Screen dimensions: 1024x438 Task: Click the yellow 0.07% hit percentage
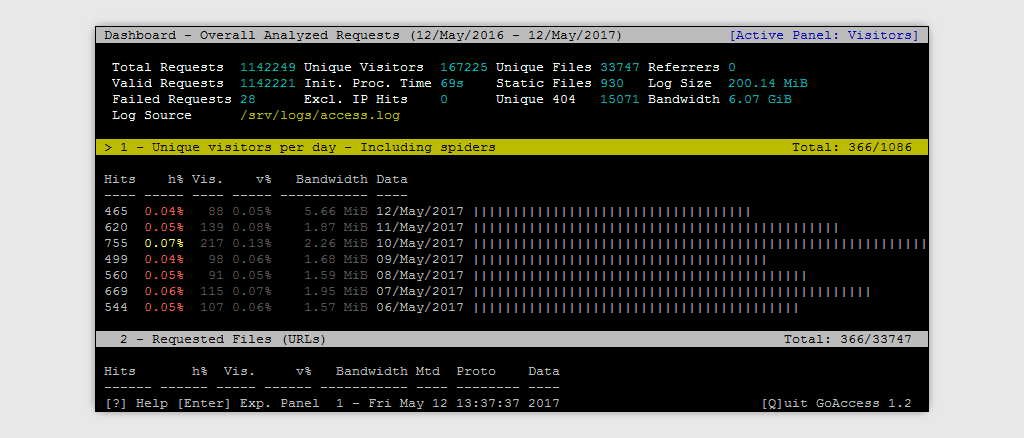164,243
